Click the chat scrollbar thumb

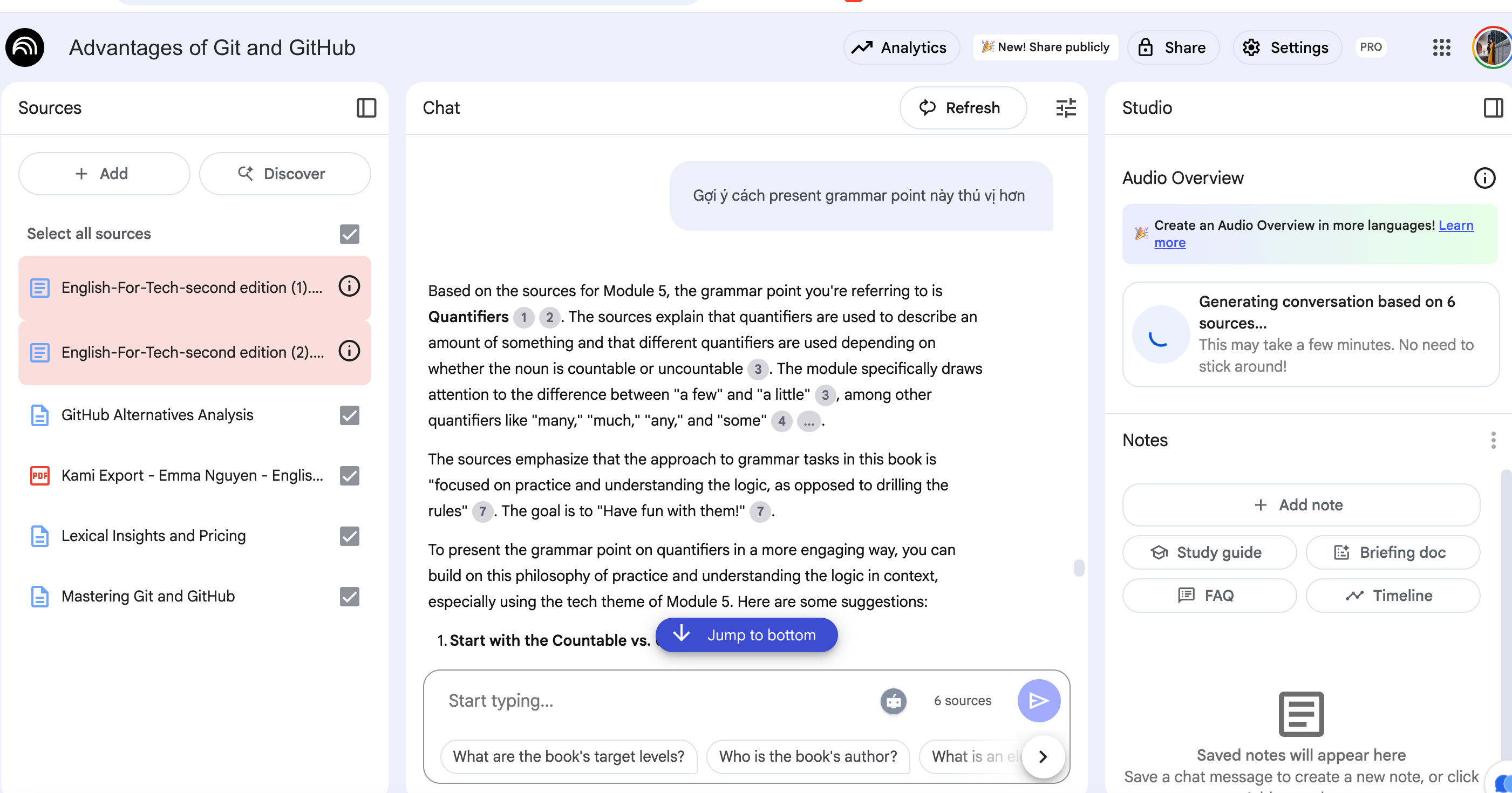point(1078,568)
